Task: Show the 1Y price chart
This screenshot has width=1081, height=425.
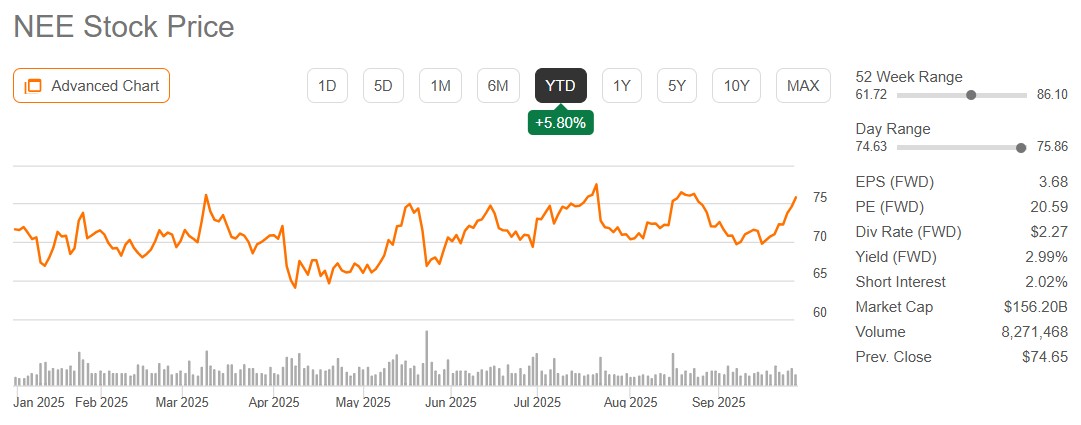Action: coord(622,86)
